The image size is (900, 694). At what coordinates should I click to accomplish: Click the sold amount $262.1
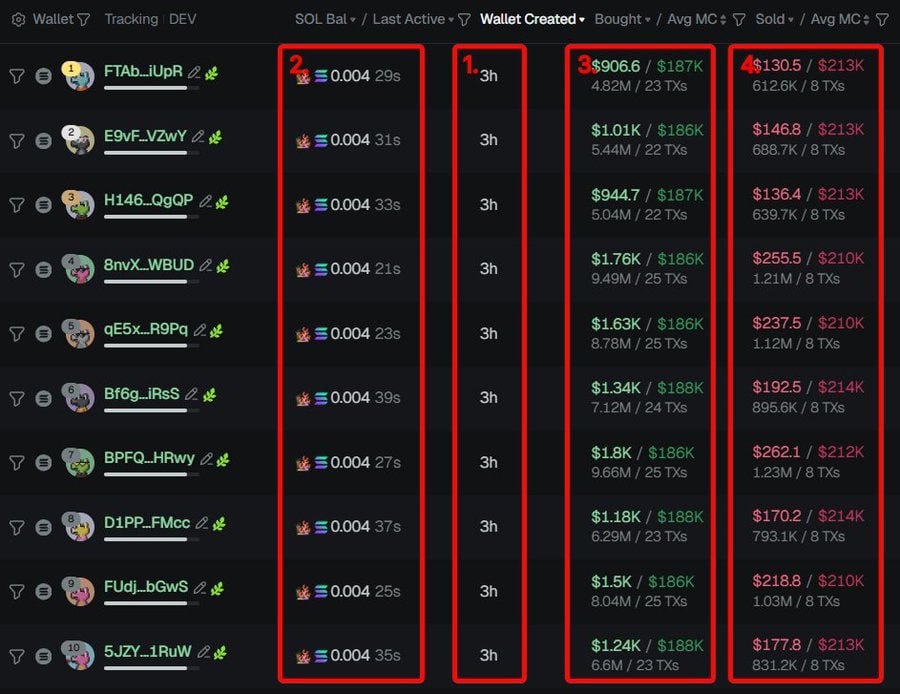tap(777, 452)
